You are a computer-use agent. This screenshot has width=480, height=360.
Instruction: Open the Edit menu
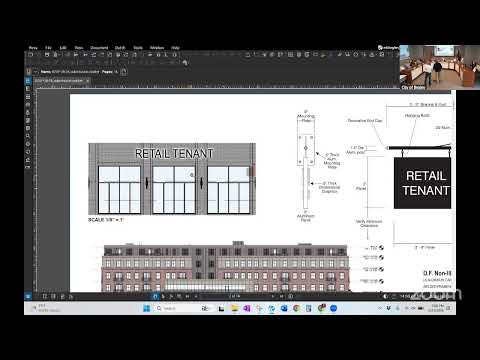(x=63, y=48)
